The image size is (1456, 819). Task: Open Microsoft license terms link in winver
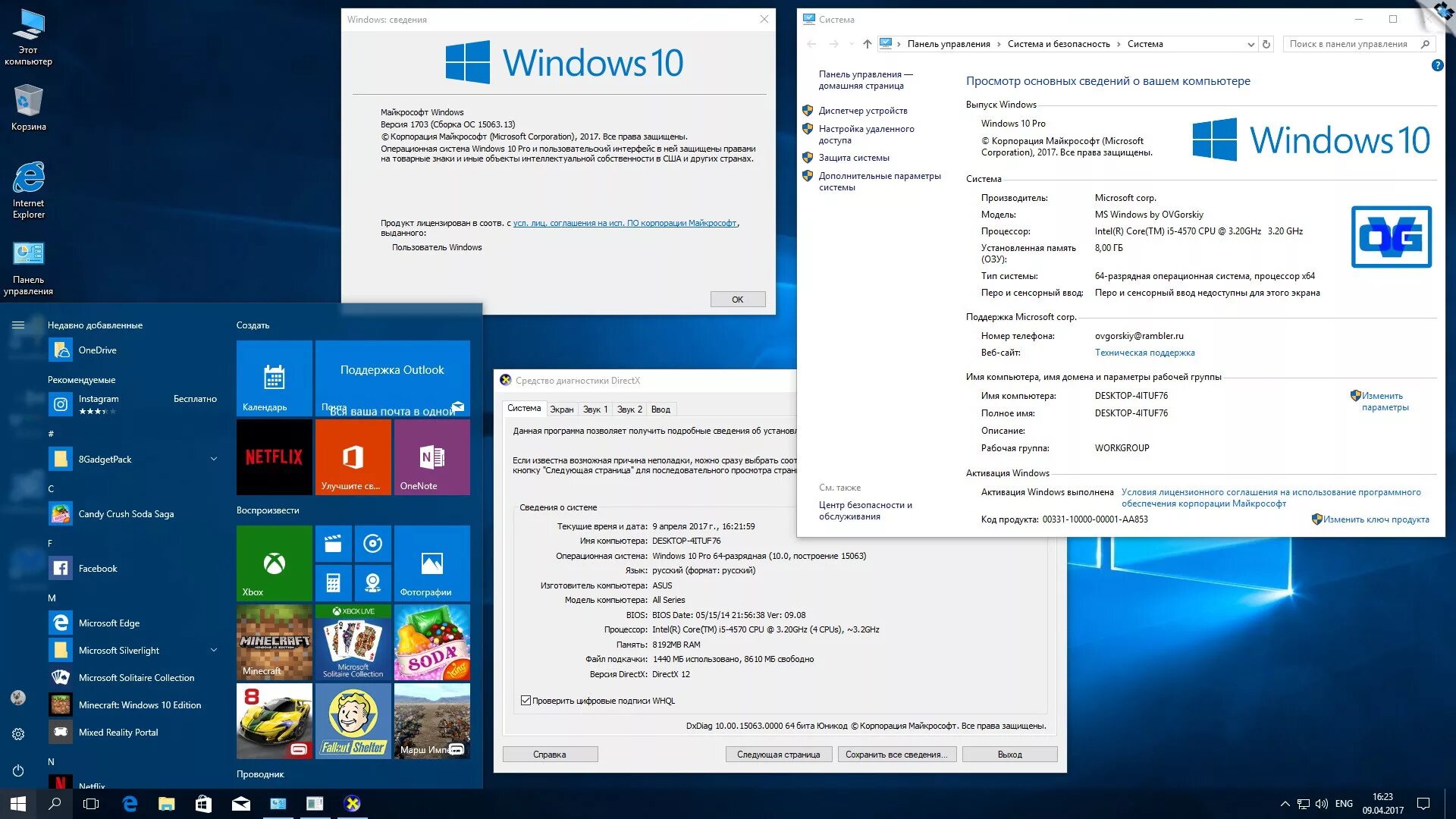pos(625,223)
